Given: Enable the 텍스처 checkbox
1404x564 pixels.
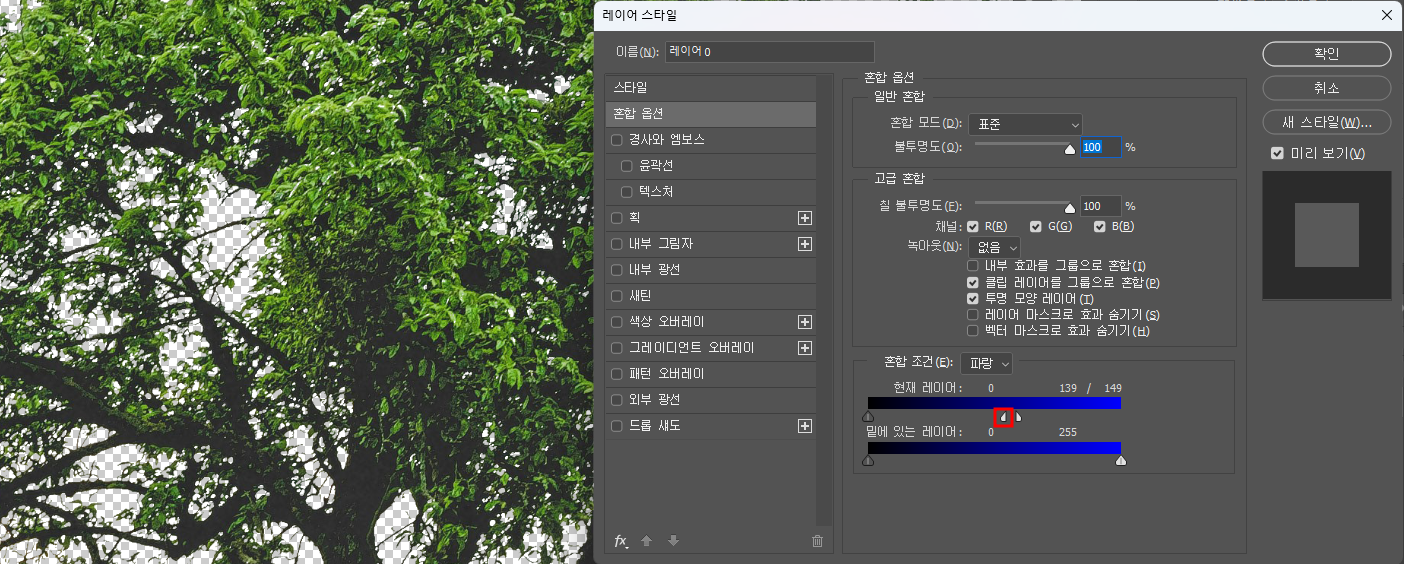Looking at the screenshot, I should point(627,192).
